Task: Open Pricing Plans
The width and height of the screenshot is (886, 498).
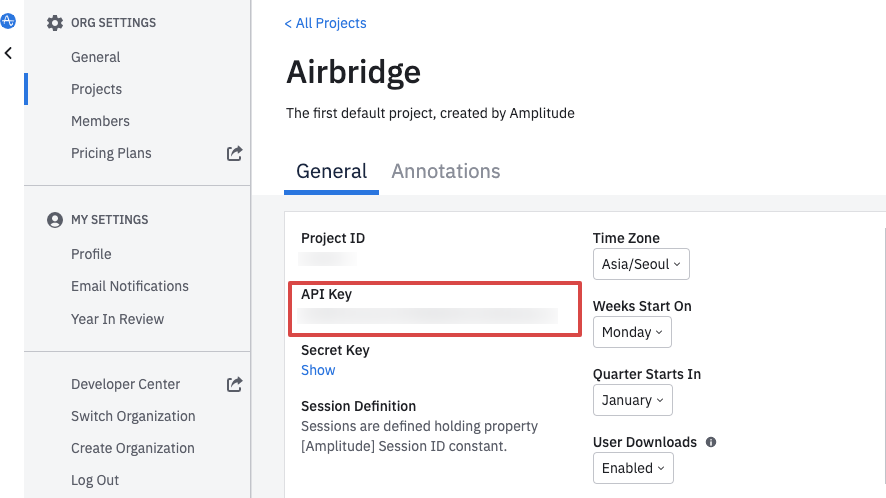Action: [x=111, y=153]
